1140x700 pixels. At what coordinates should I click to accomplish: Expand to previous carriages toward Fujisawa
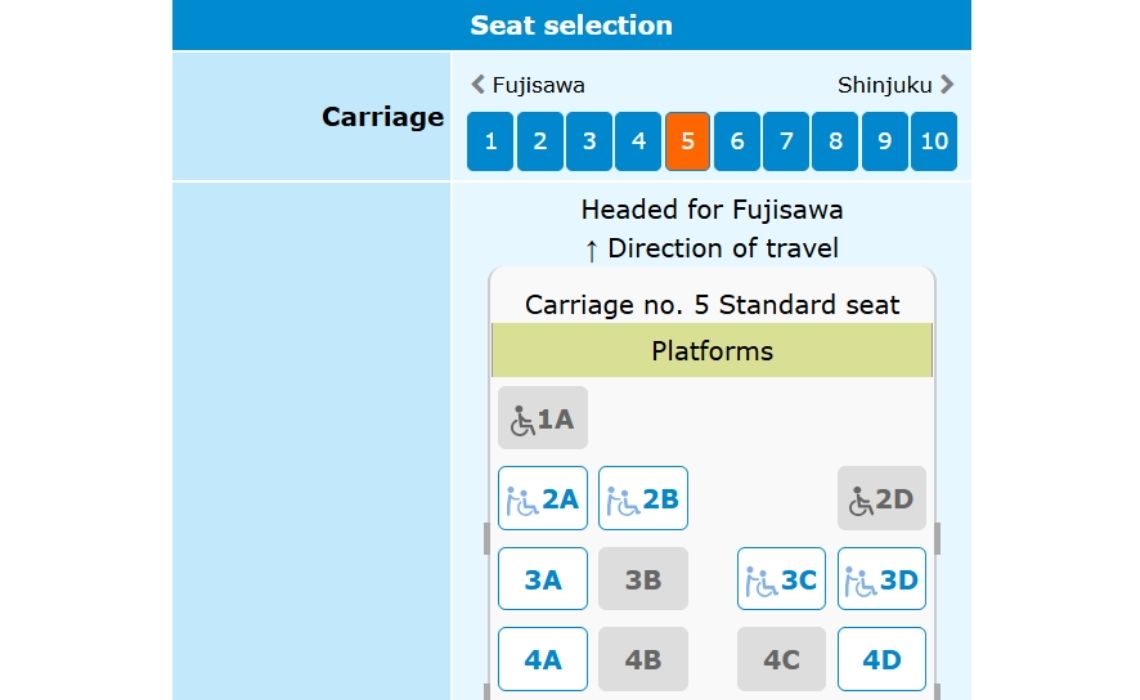pos(475,85)
